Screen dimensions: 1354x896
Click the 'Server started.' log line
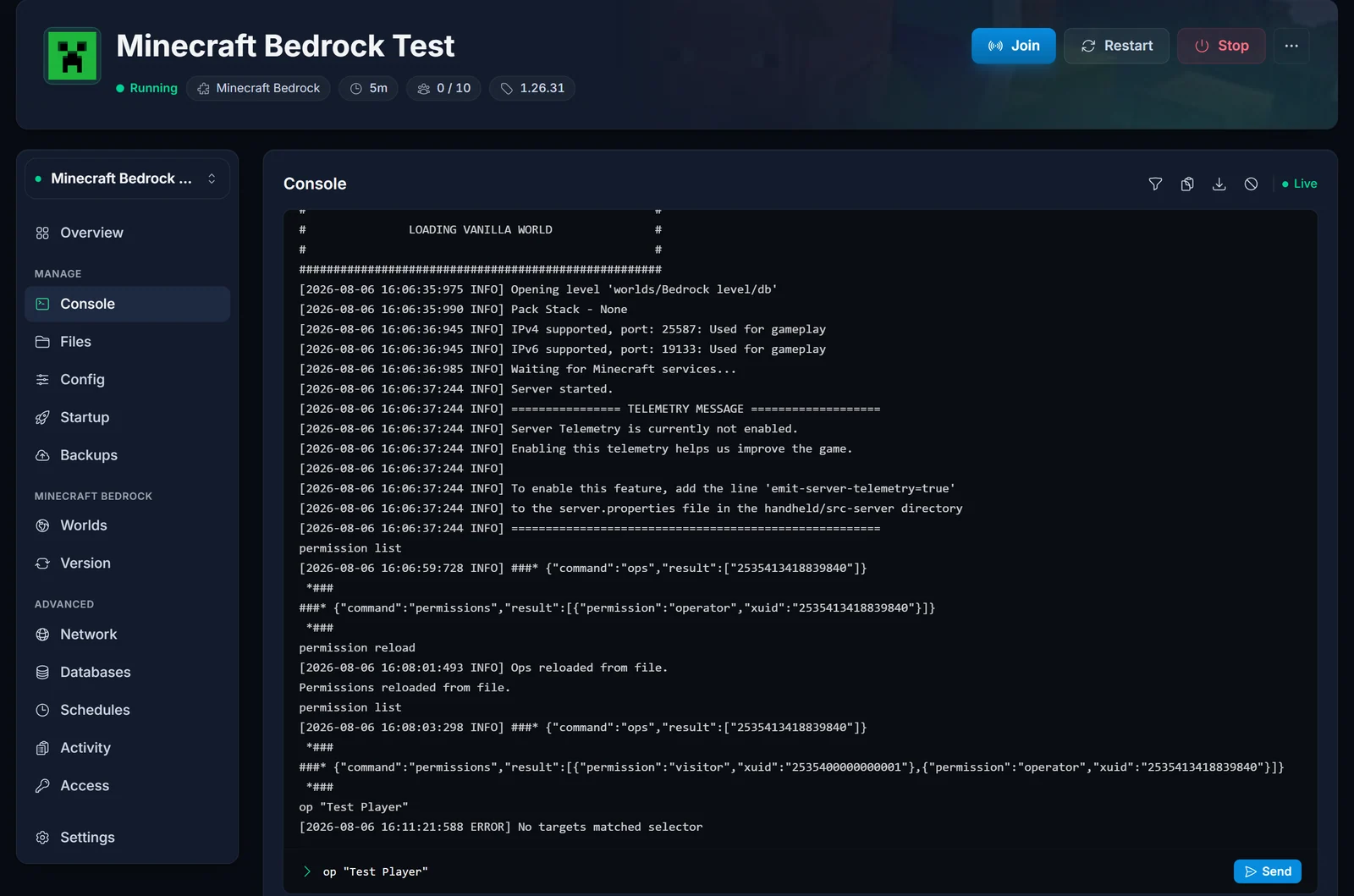pyautogui.click(x=456, y=389)
